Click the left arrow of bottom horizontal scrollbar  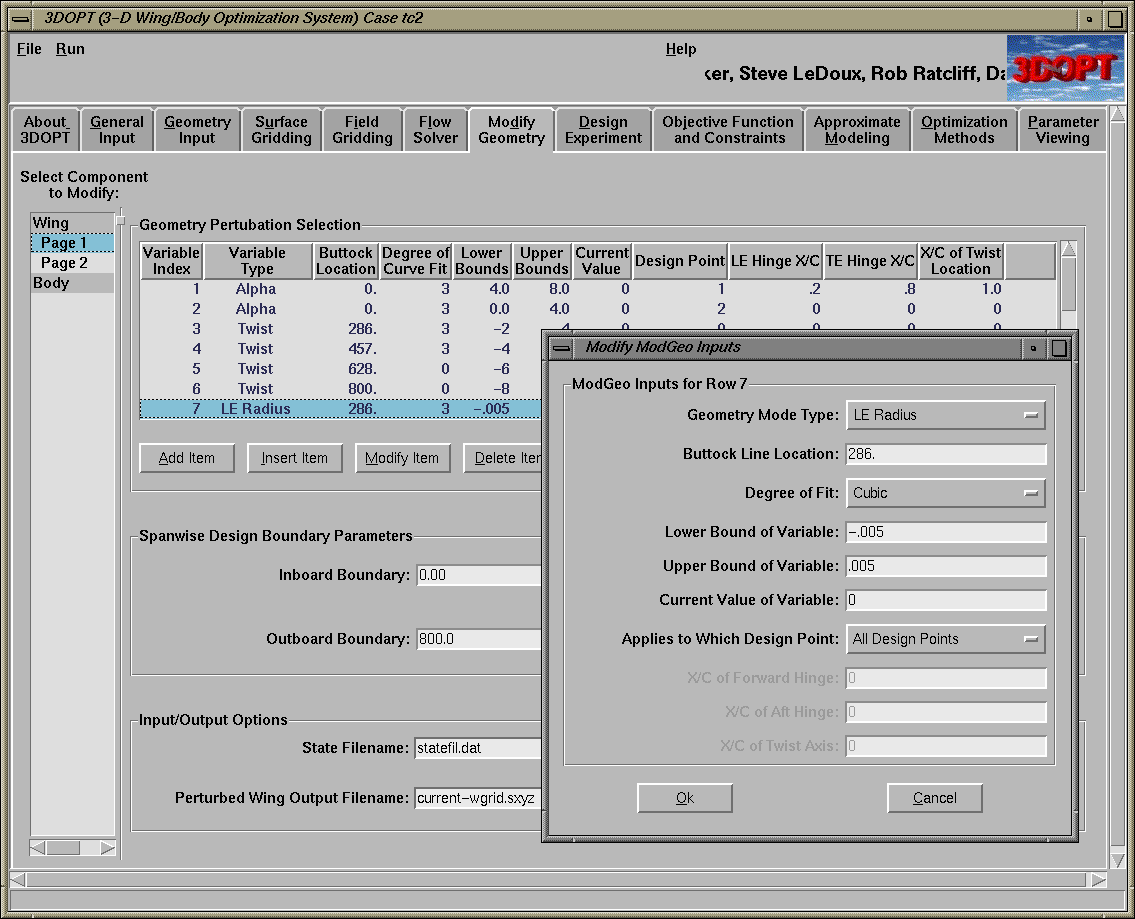[x=18, y=880]
